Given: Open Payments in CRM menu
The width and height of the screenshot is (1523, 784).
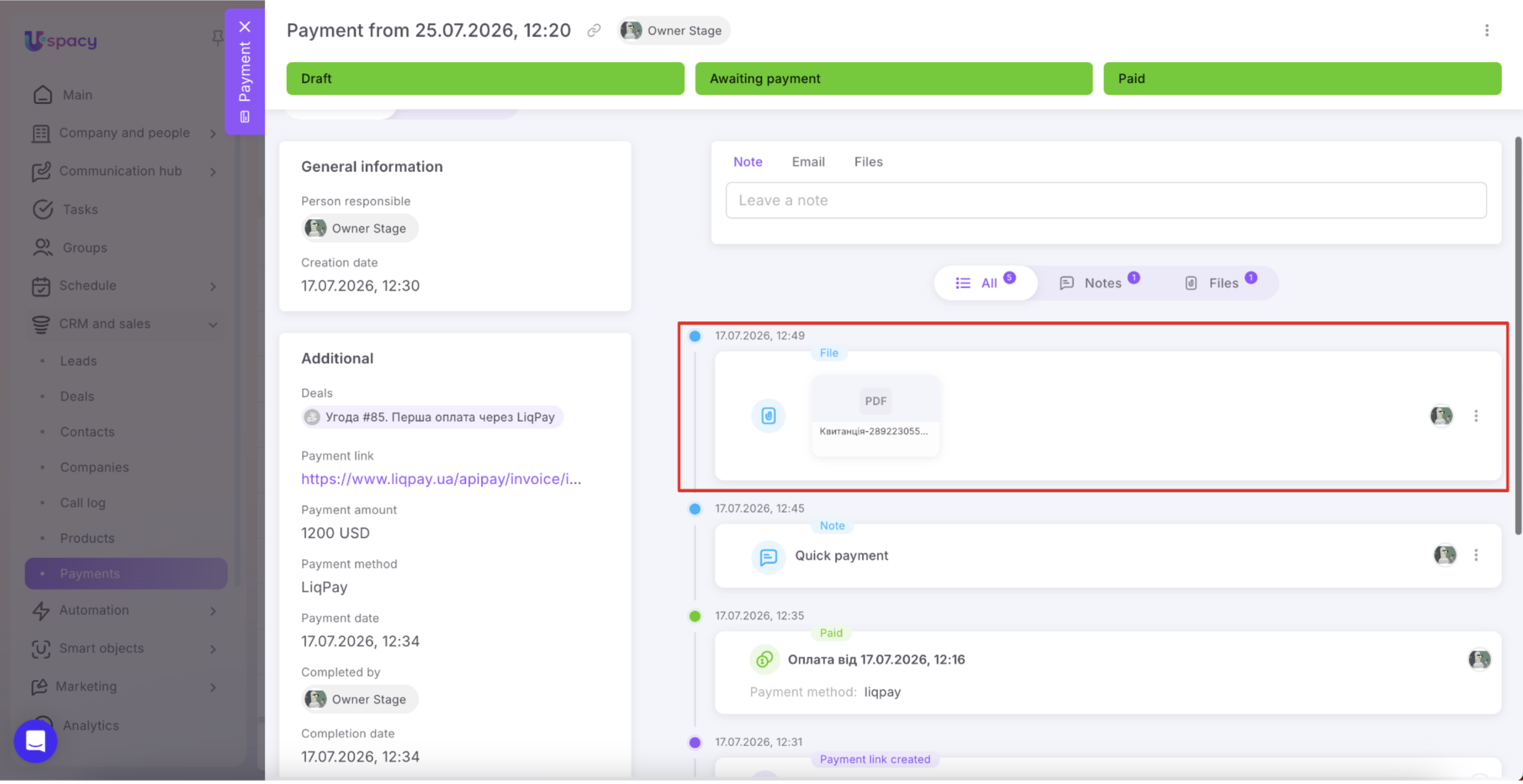Looking at the screenshot, I should (x=126, y=574).
